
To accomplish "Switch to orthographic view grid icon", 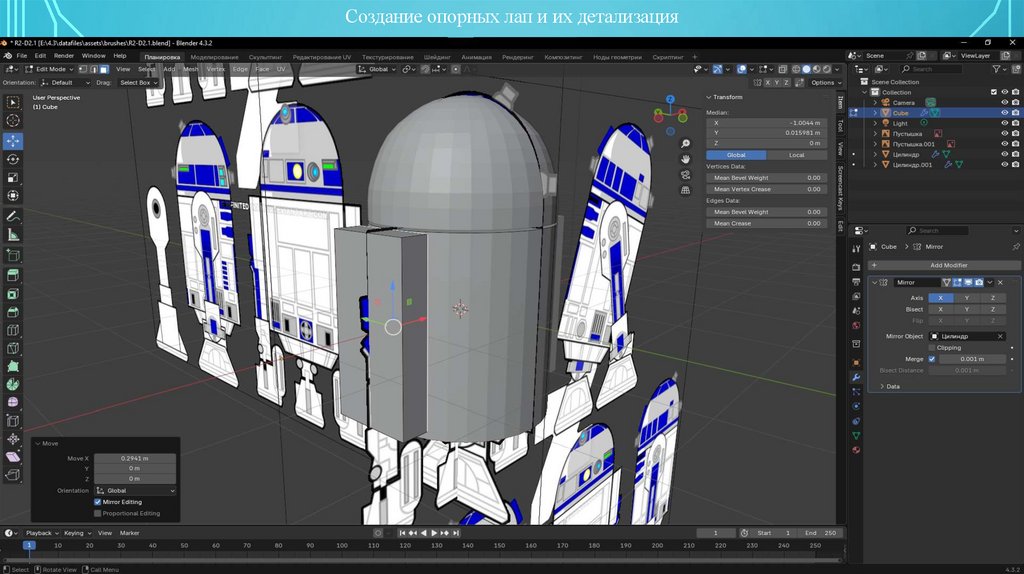I will (x=686, y=190).
